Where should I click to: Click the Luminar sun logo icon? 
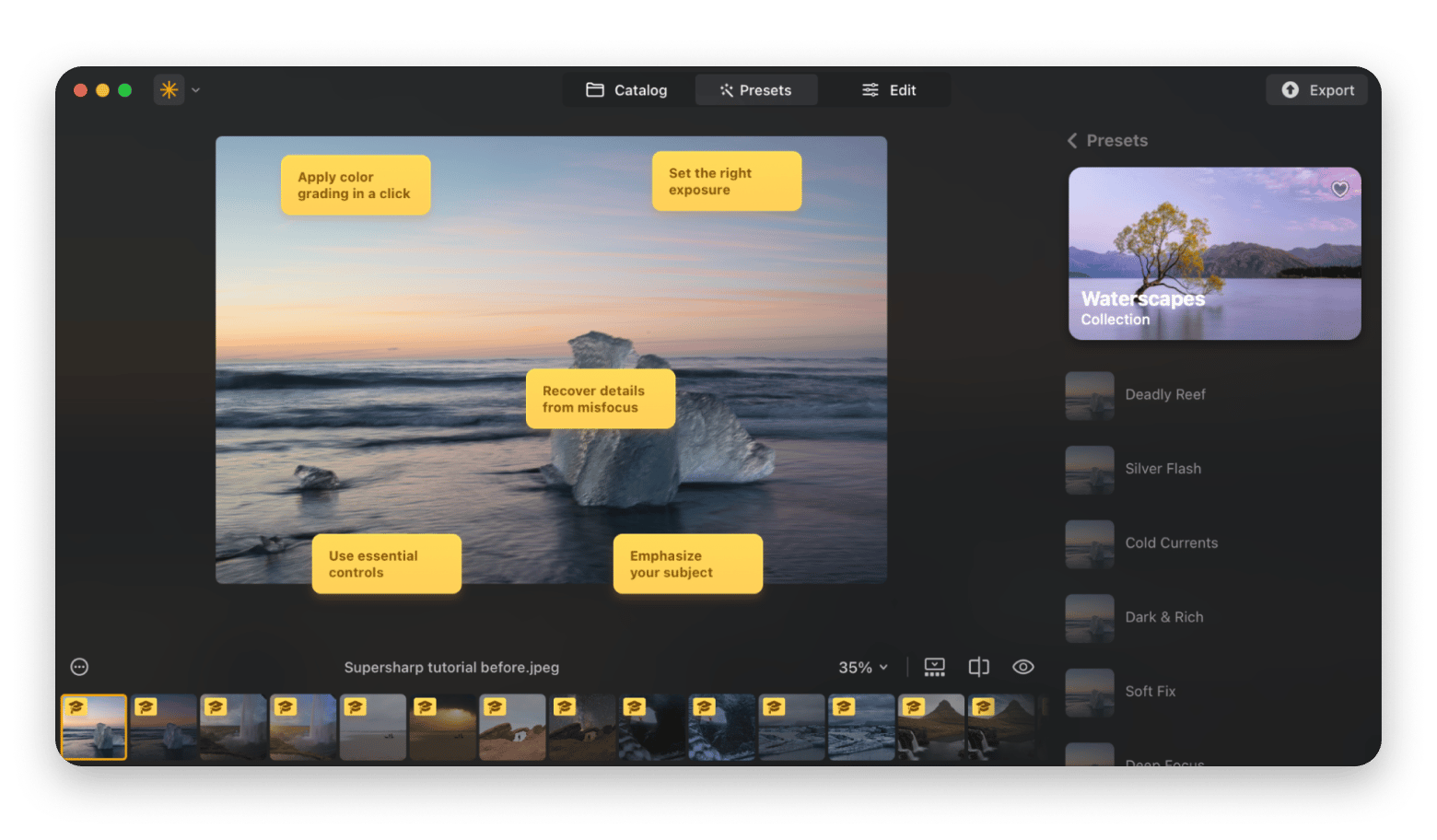[x=169, y=90]
